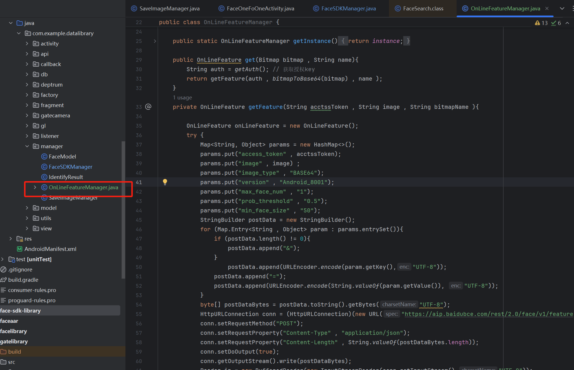This screenshot has width=575, height=372.
Task: Expand the gl package
Action: click(x=27, y=126)
